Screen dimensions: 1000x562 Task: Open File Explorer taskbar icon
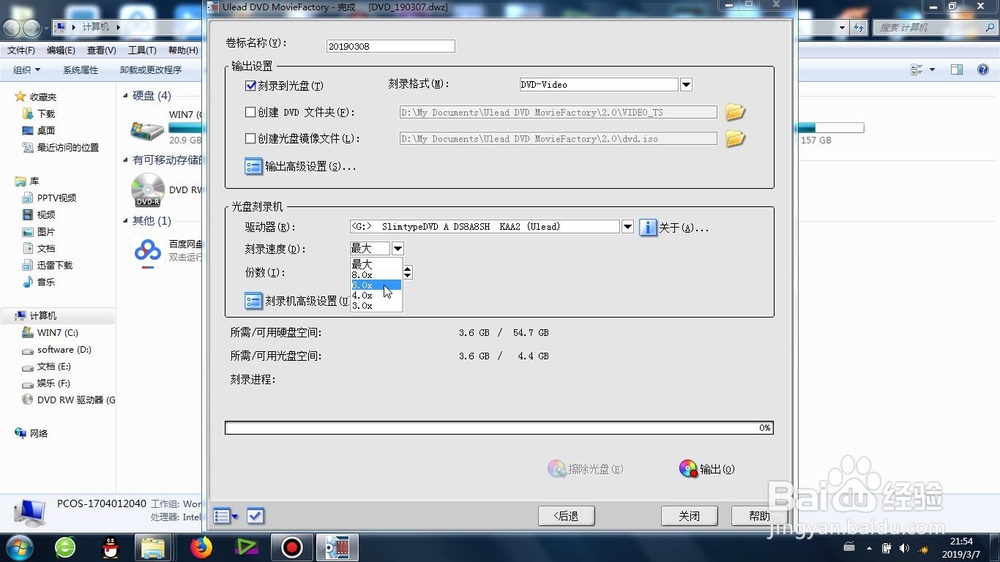pos(153,547)
